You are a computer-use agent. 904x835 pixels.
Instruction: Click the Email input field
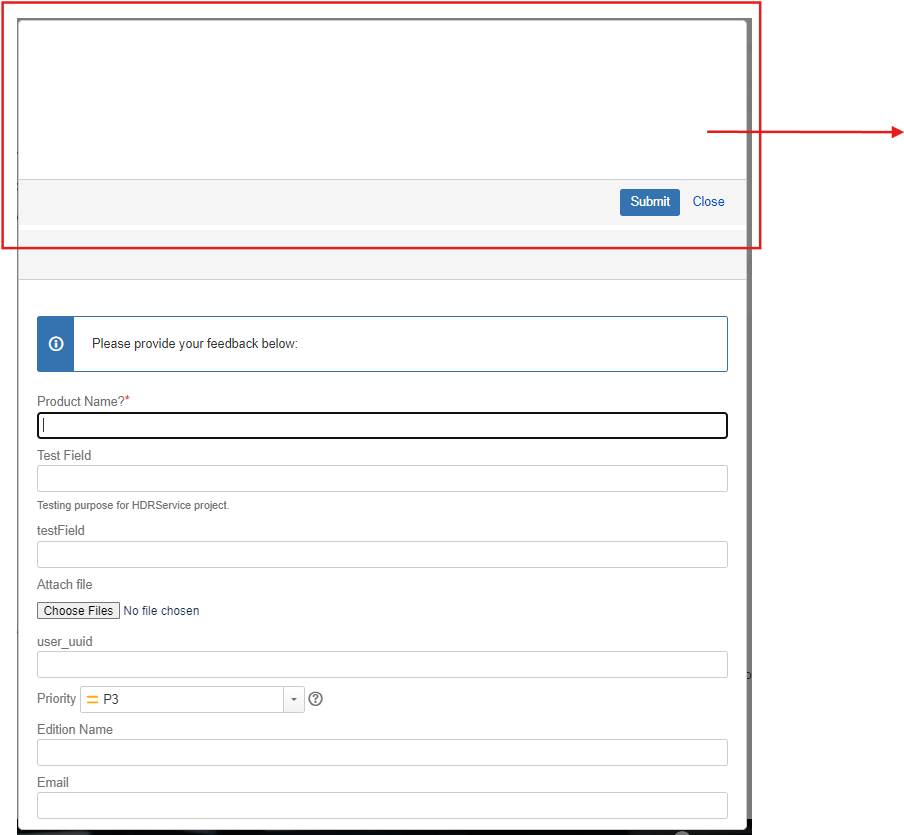point(382,806)
